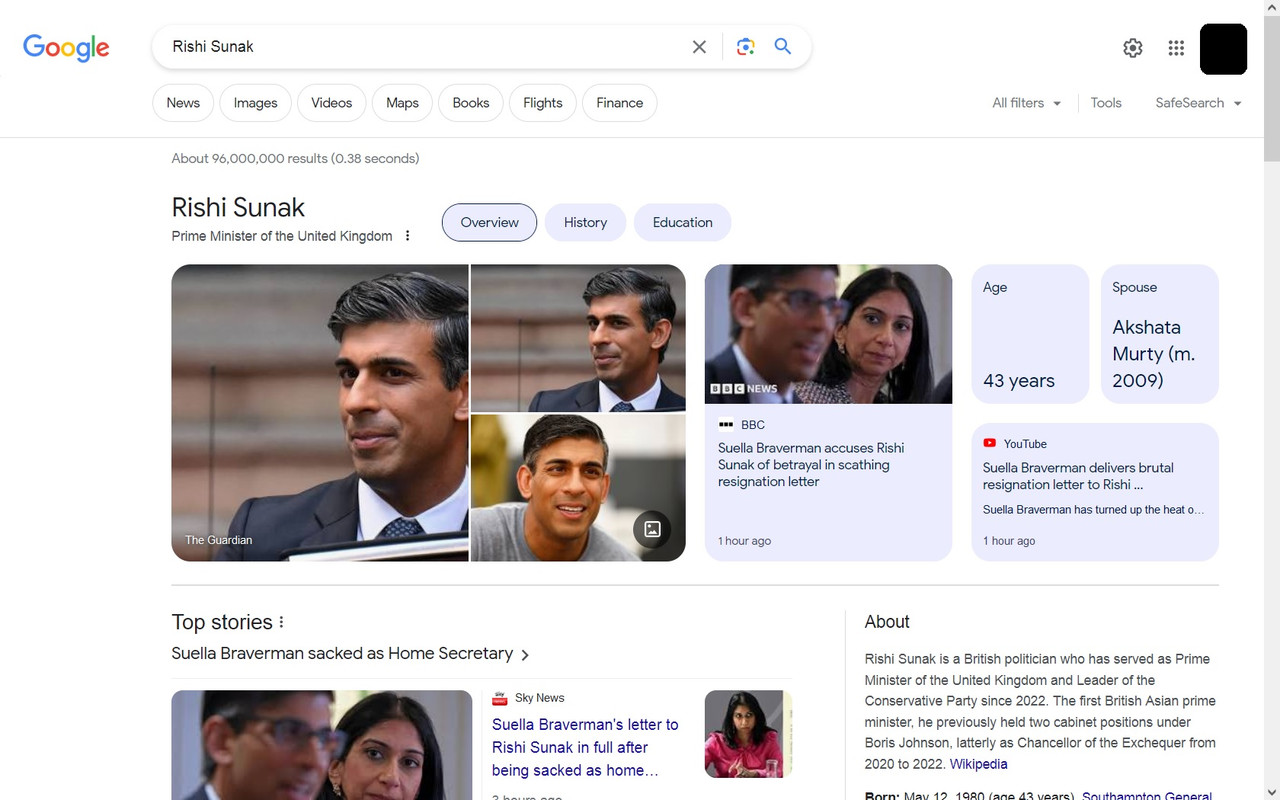This screenshot has width=1280, height=800.
Task: Click The Guardian photo of Rishi Sunak
Action: [x=320, y=412]
